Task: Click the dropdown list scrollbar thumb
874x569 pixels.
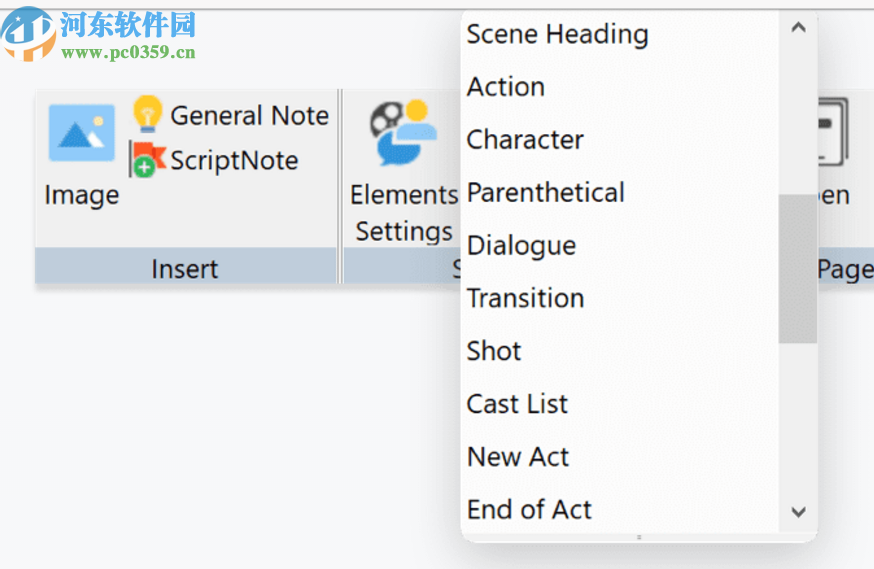Action: click(798, 268)
